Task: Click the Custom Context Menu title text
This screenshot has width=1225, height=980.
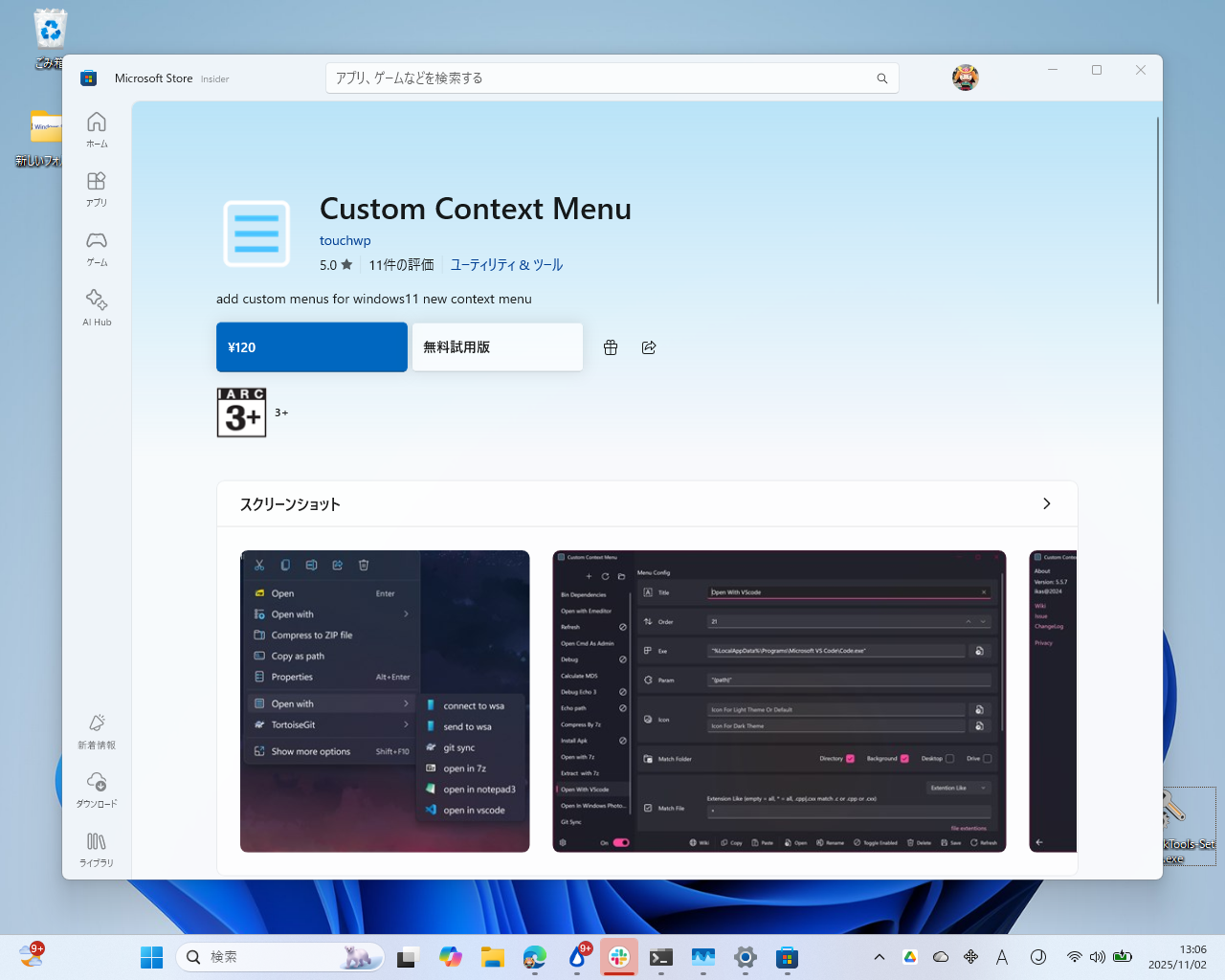Action: [x=476, y=209]
